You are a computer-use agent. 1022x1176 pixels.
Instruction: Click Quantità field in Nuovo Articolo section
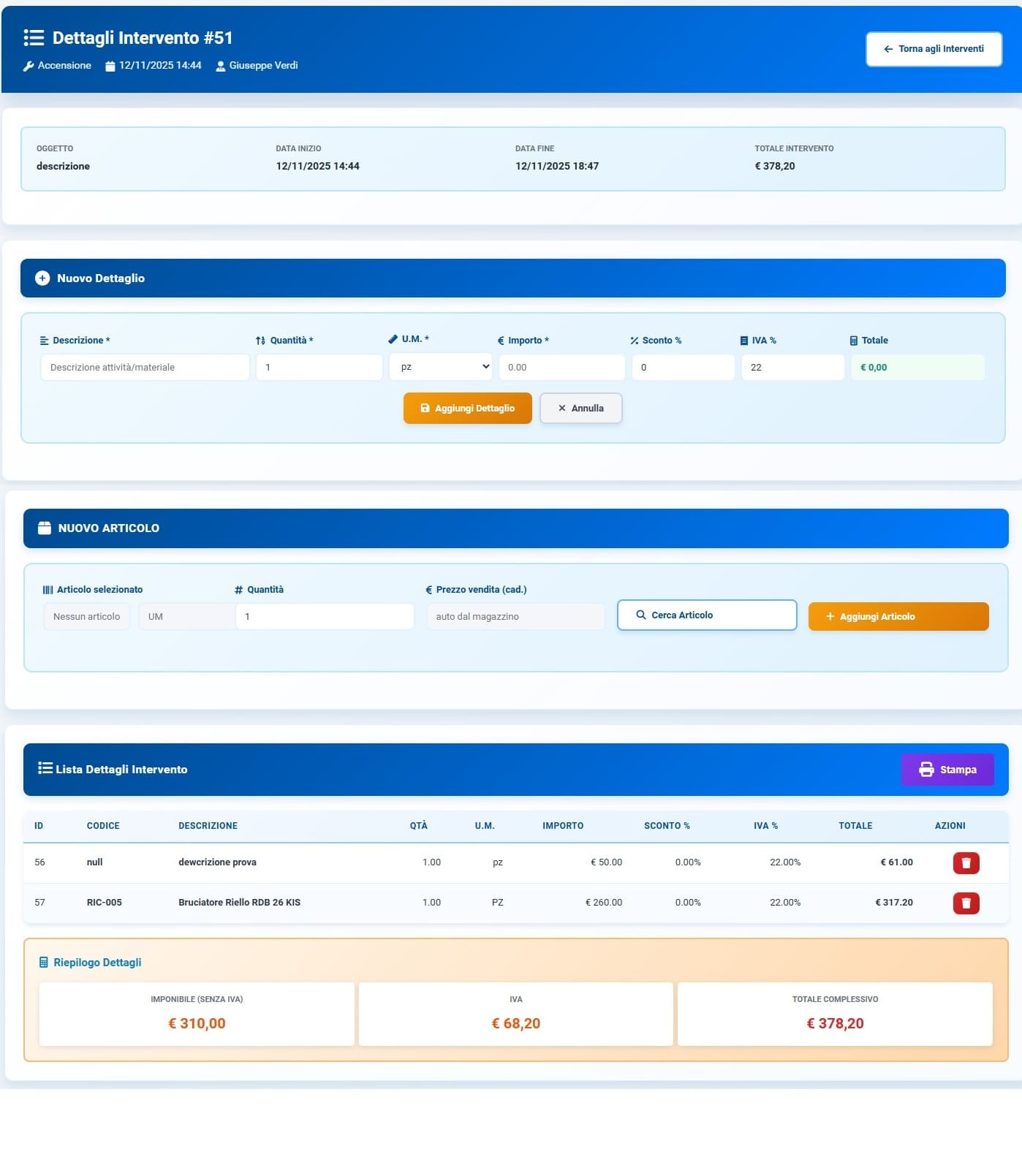pyautogui.click(x=324, y=616)
